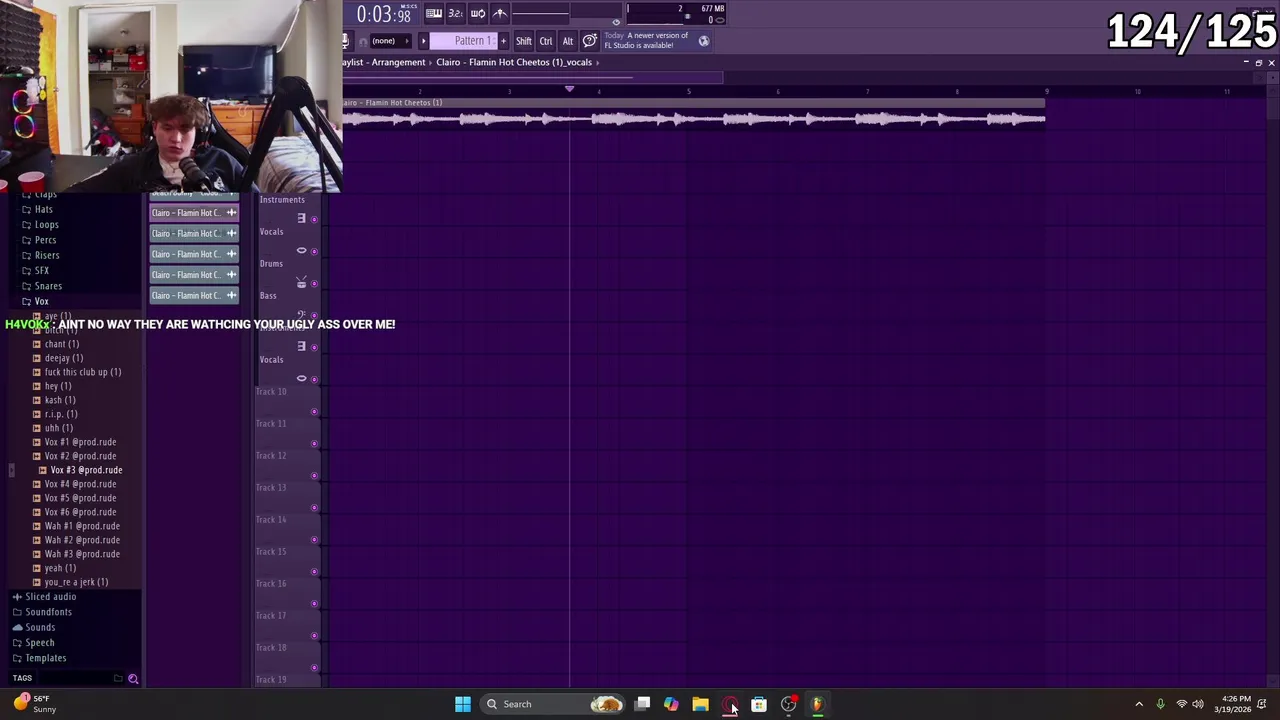Click the Bass track clef icon

(301, 315)
